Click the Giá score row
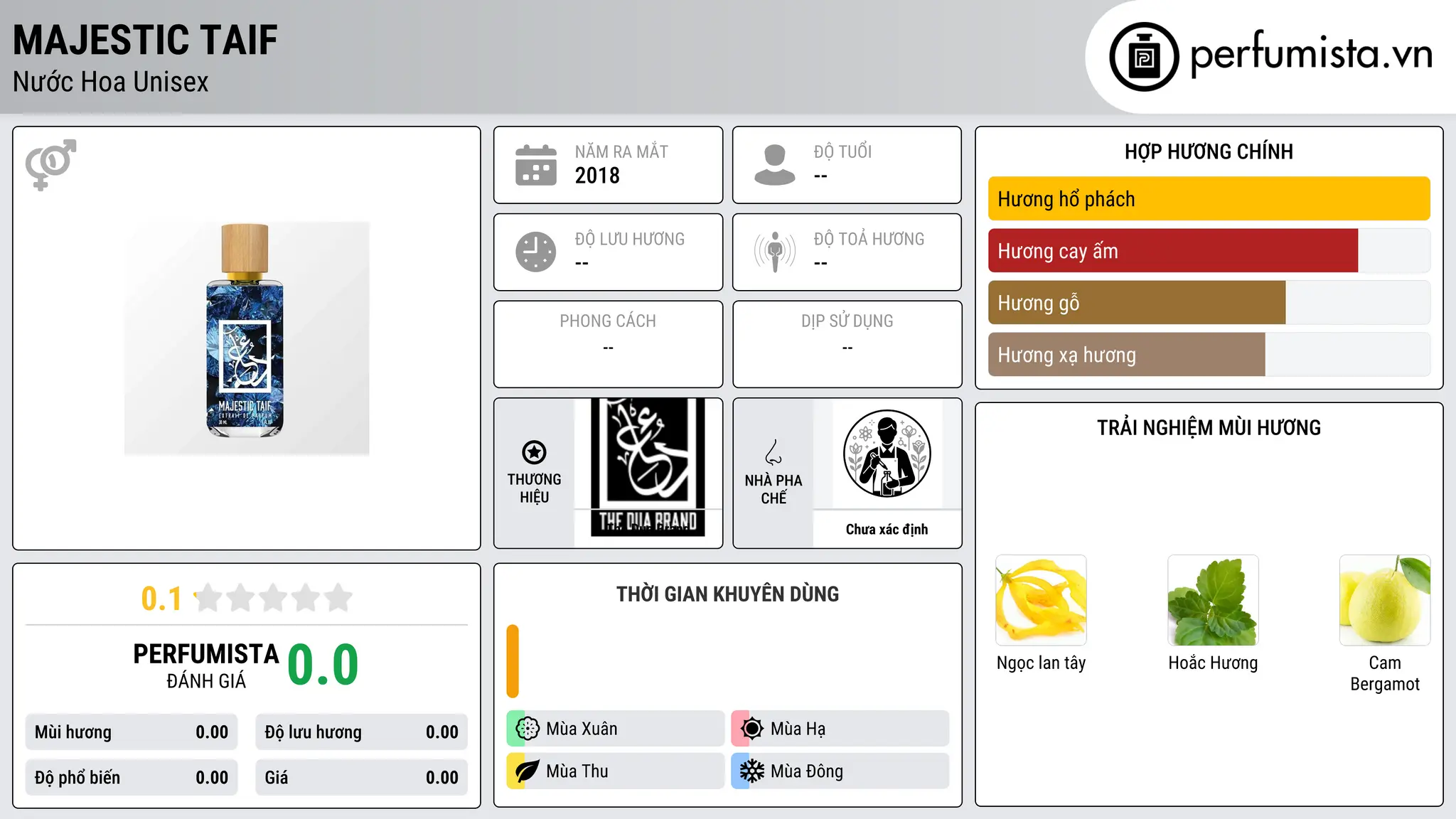Screen dimensions: 1456x819 click(361, 778)
